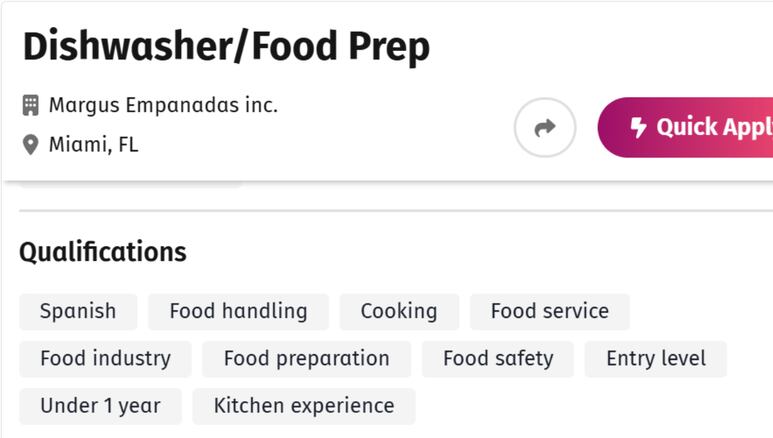773x438 pixels.
Task: Click the share arrow icon button
Action: pyautogui.click(x=545, y=127)
